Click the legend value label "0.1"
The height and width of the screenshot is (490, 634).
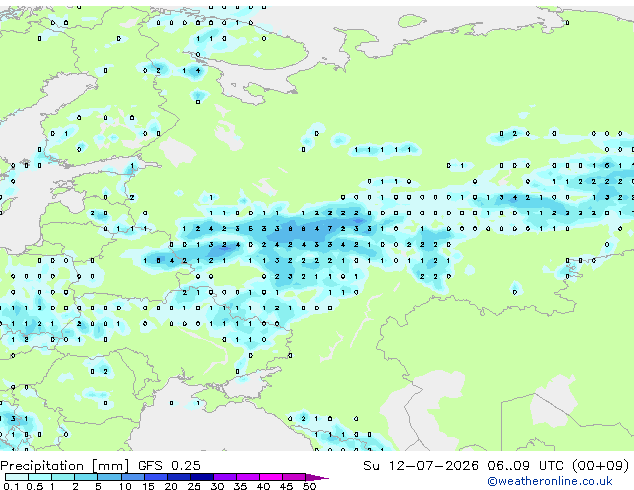tap(12, 486)
